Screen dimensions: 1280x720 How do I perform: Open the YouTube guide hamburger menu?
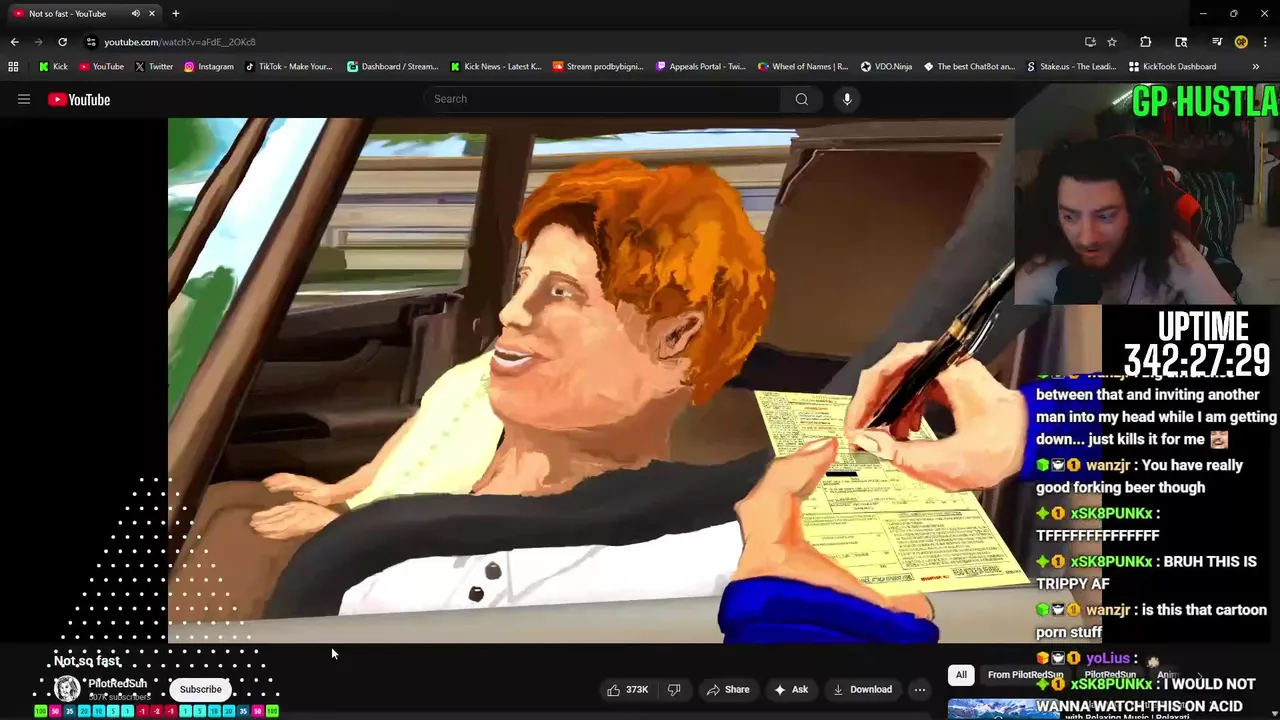(x=24, y=99)
